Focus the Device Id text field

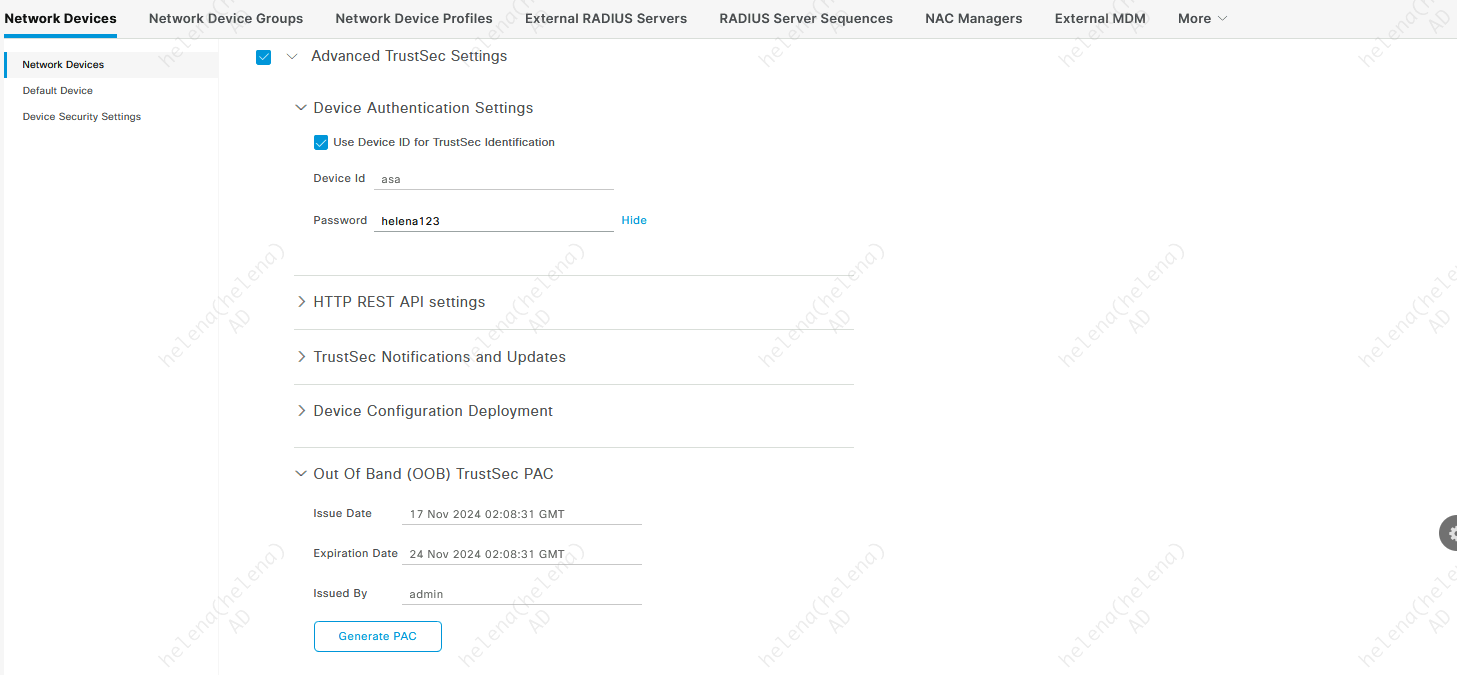pos(493,179)
